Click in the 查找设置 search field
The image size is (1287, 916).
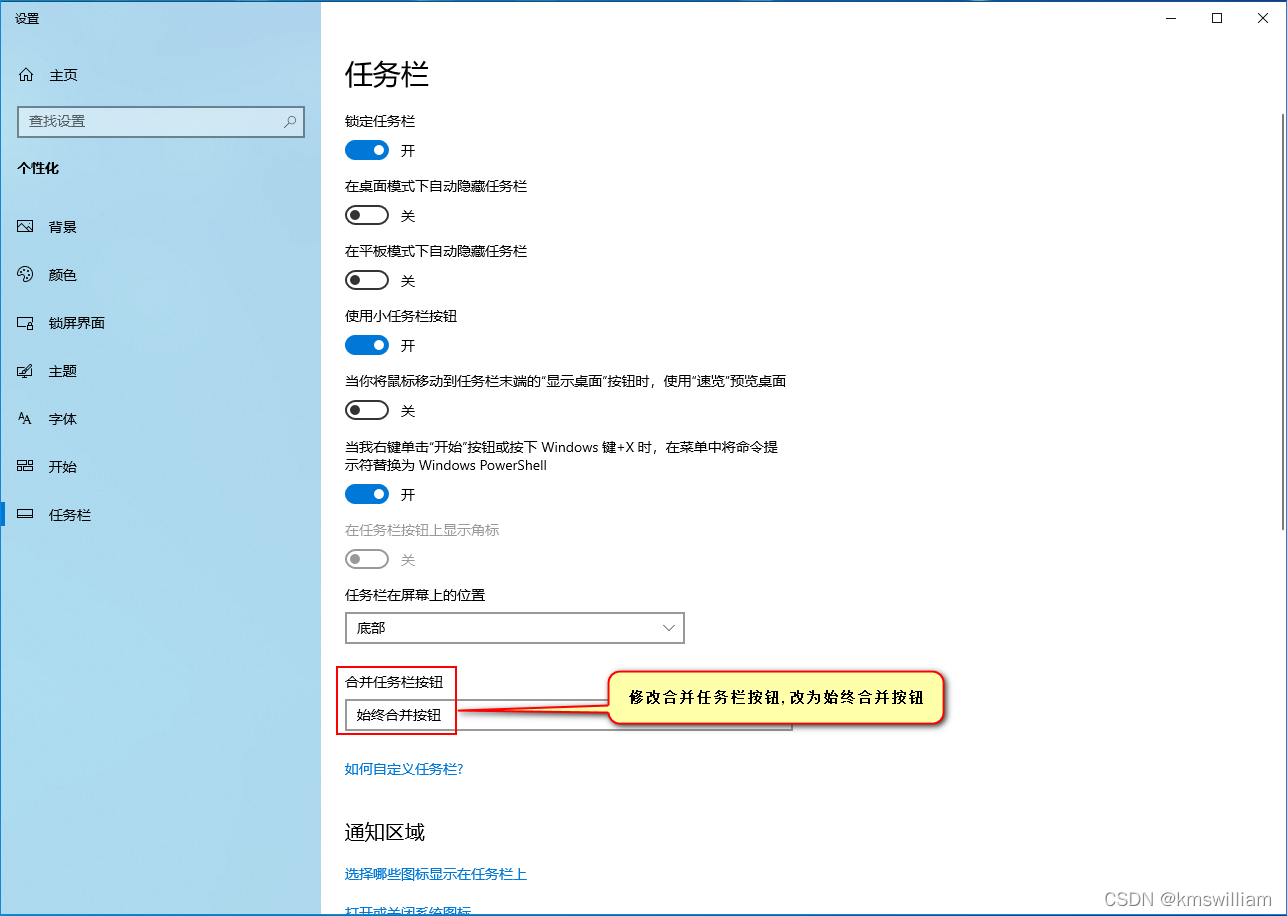(161, 121)
